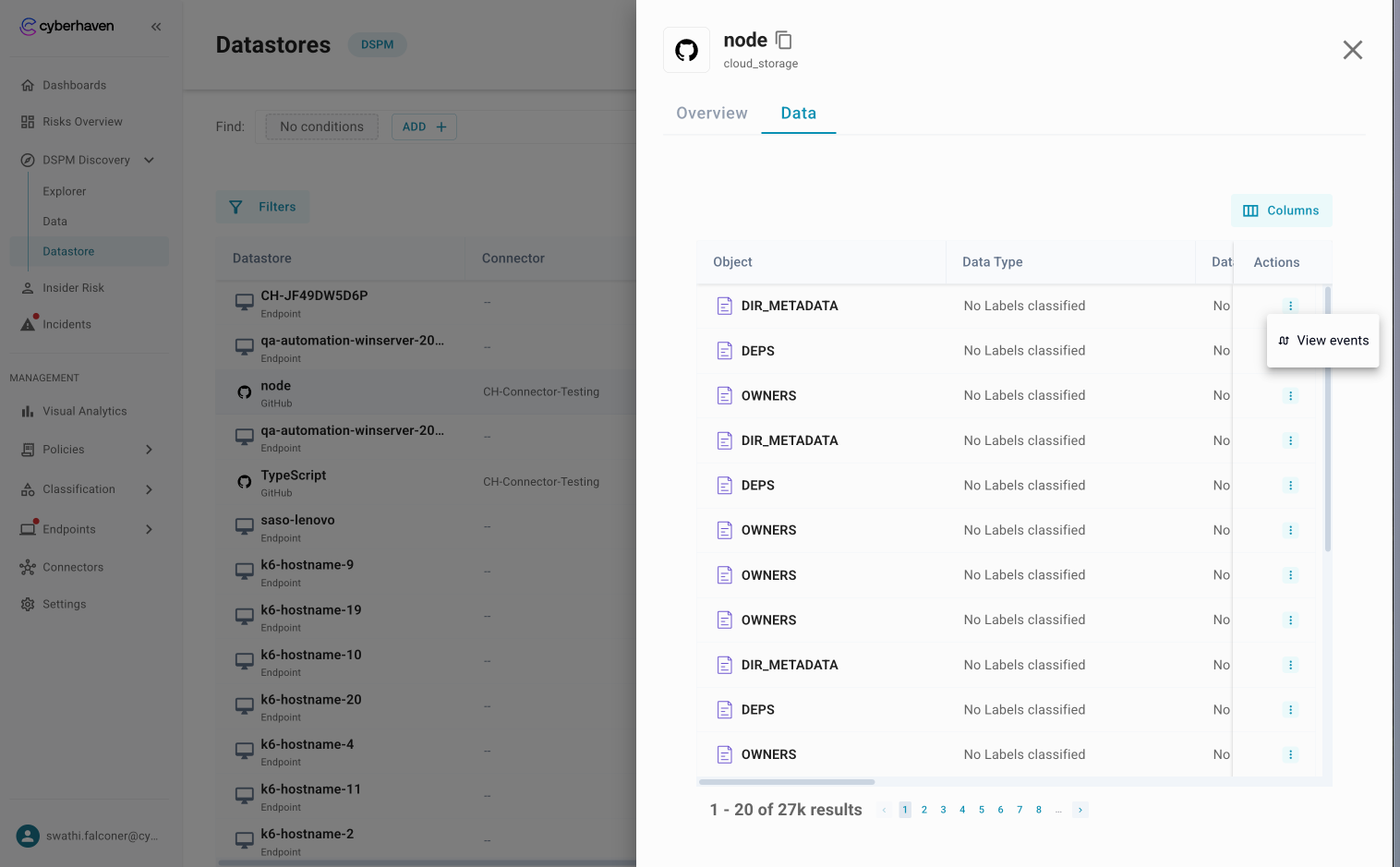Expand the Classification submenu
This screenshot has height=867, width=1400.
pyautogui.click(x=149, y=489)
